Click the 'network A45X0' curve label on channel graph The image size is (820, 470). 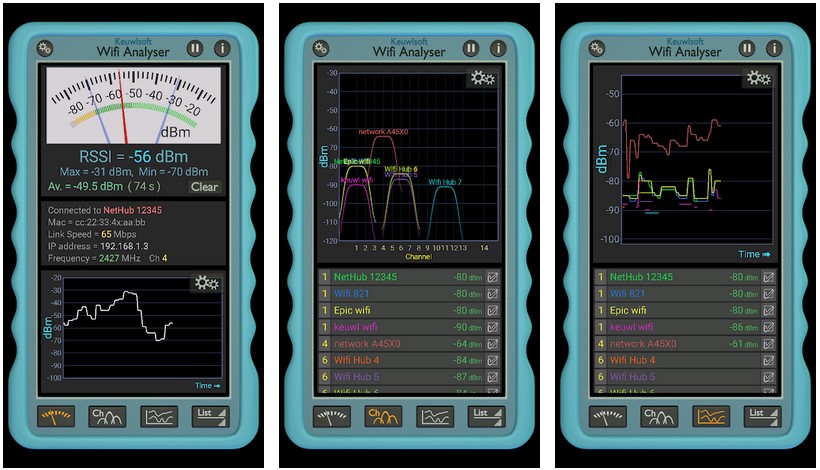point(383,132)
